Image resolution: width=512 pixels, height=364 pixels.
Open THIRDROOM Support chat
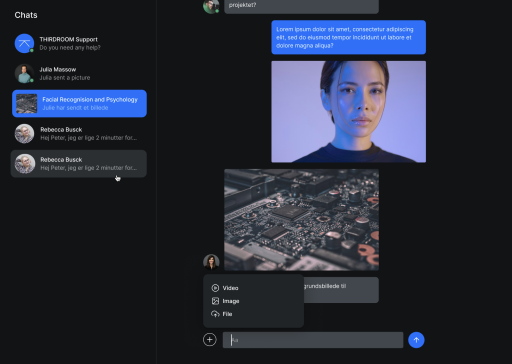79,43
